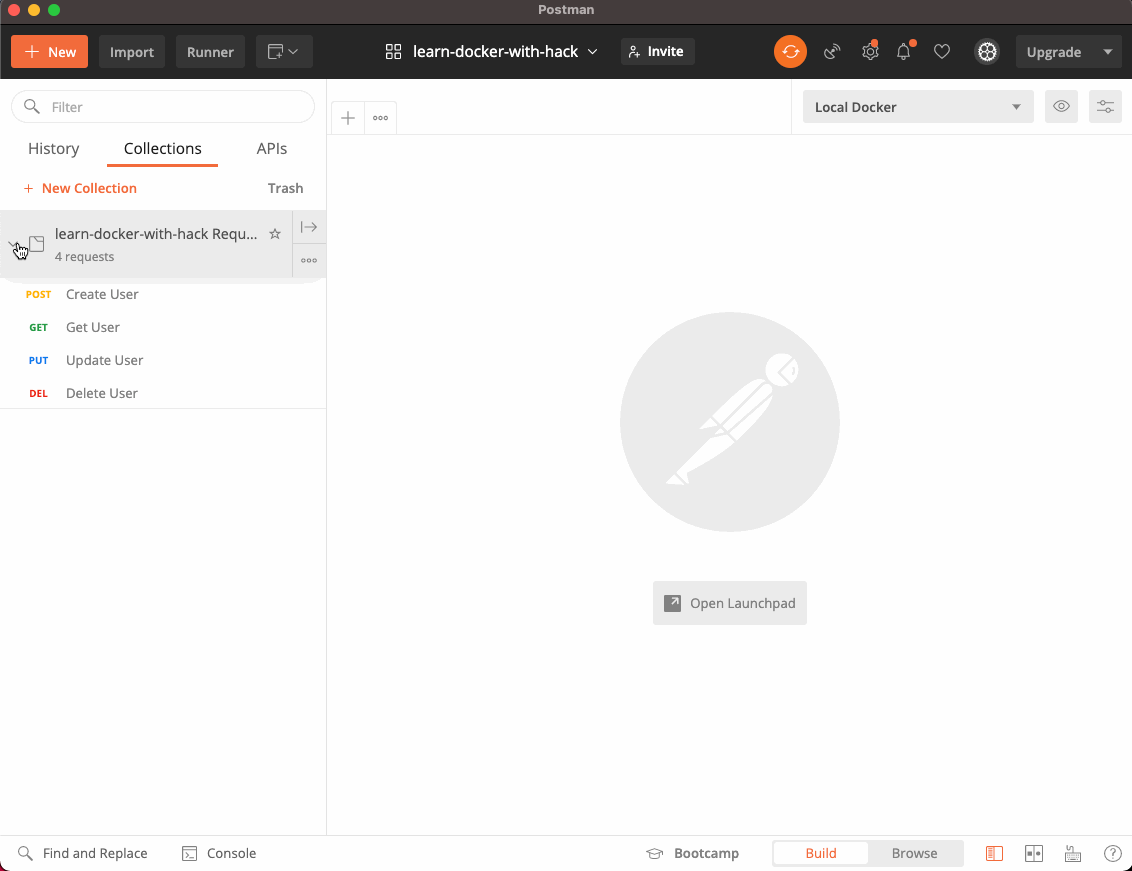Viewport: 1132px width, 871px height.
Task: Click the heart icon in the header
Action: 941,52
